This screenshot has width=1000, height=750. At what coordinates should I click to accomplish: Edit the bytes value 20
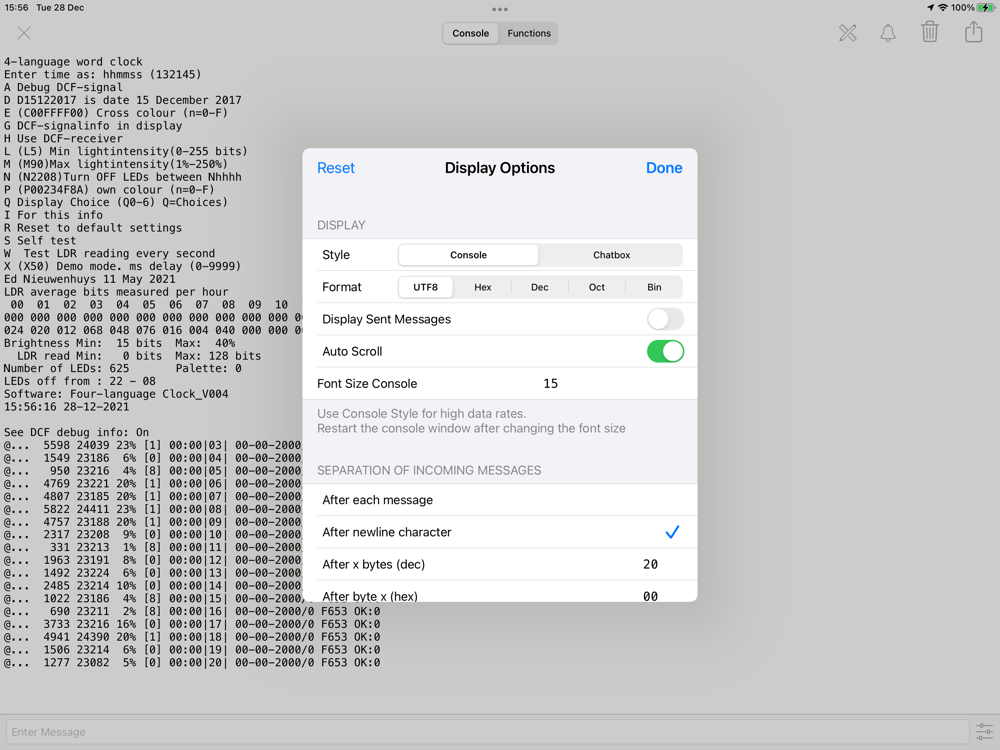(651, 564)
